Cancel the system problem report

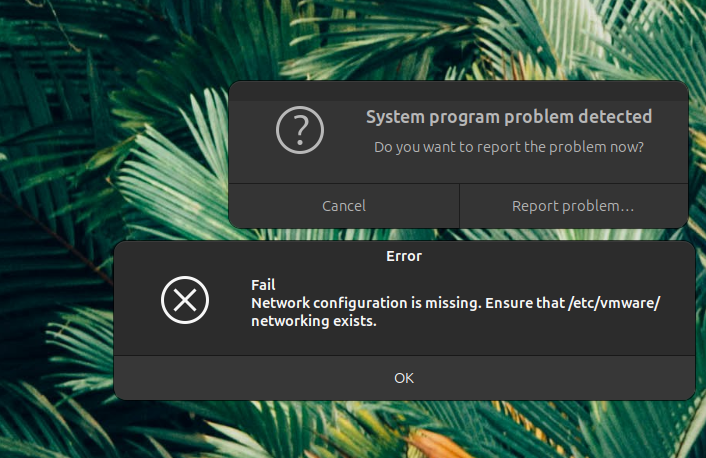click(344, 206)
